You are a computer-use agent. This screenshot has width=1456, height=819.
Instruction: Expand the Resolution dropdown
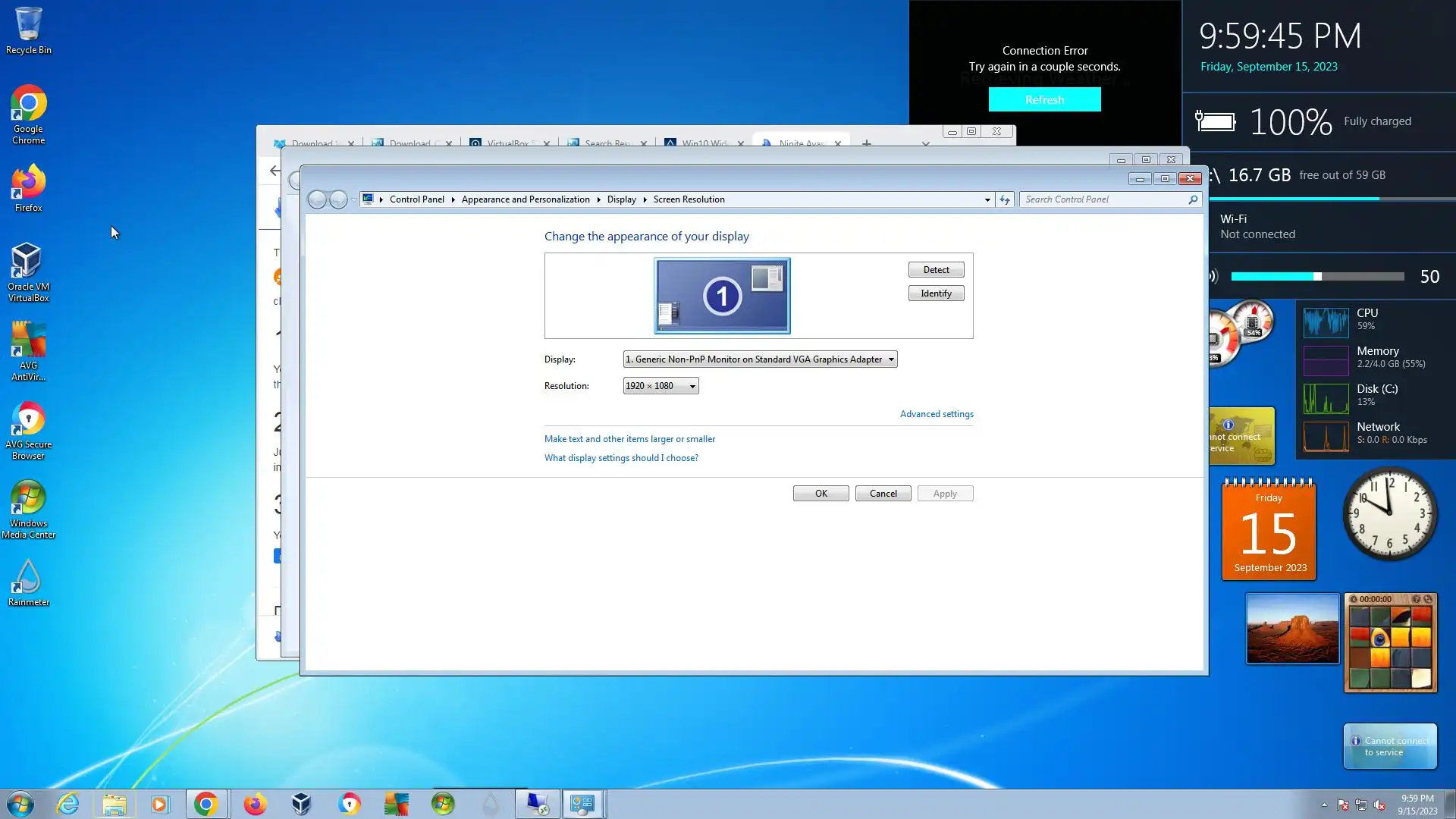(x=661, y=386)
